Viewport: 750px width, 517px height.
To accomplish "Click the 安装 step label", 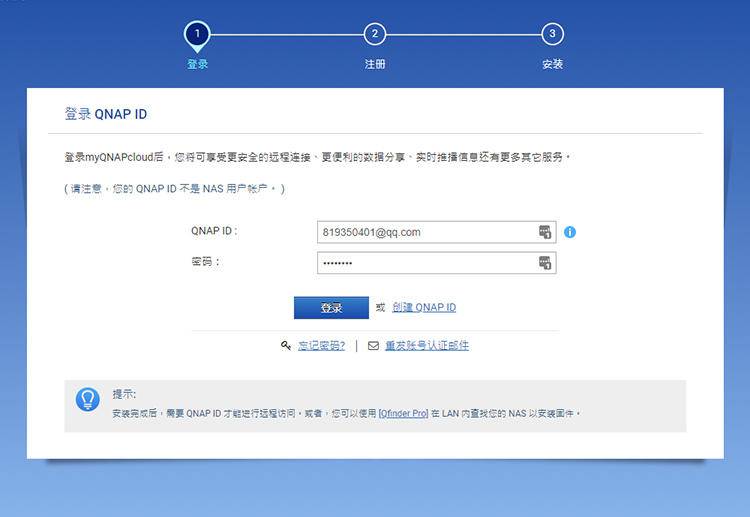I will [552, 64].
